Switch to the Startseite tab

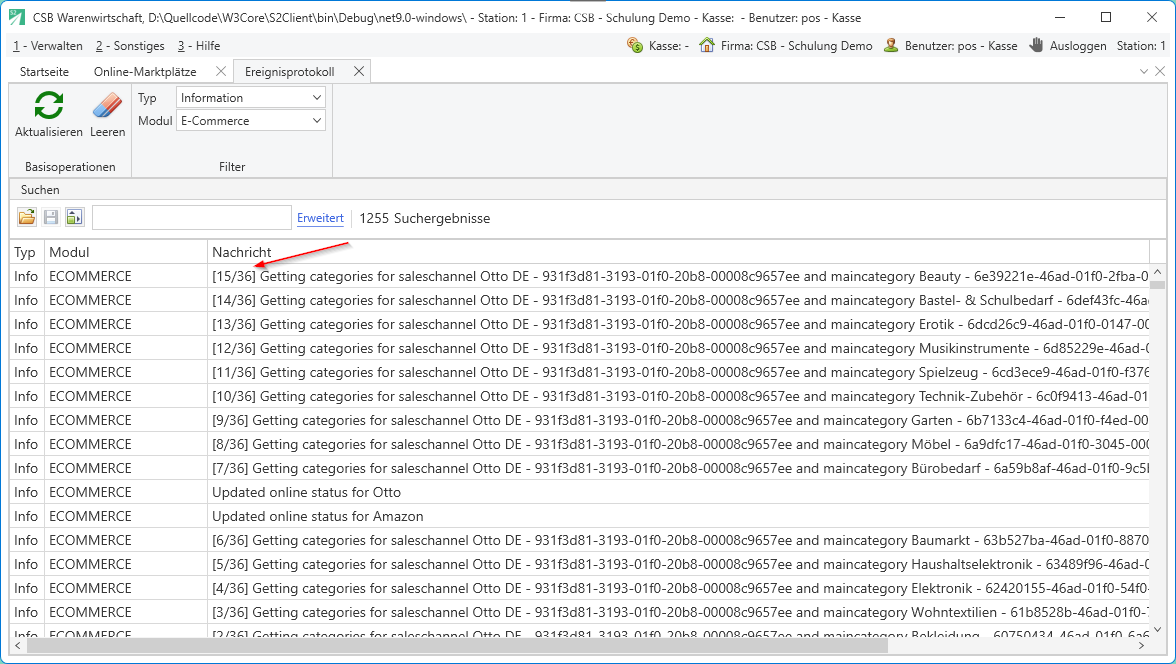tap(44, 72)
